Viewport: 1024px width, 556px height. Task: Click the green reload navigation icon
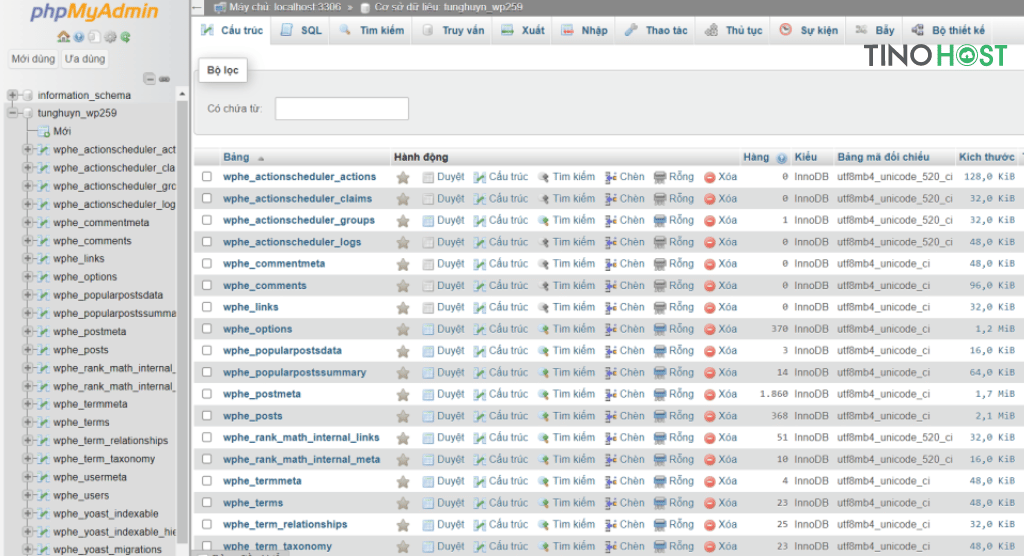[125, 37]
